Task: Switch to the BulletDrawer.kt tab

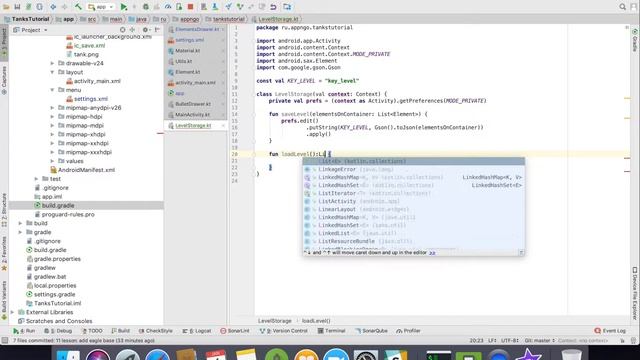Action: tap(196, 104)
